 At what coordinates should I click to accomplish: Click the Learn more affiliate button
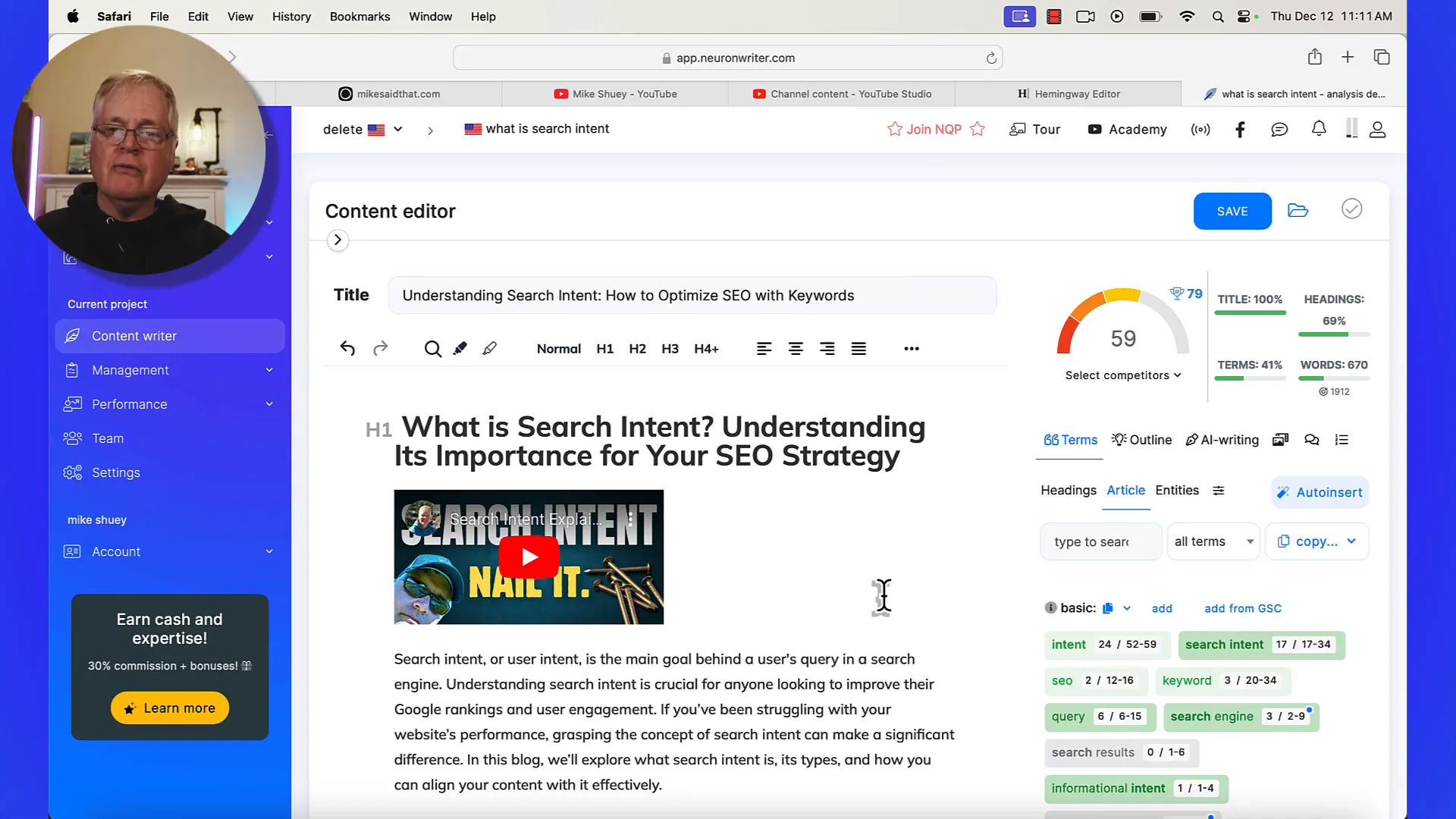click(x=170, y=708)
